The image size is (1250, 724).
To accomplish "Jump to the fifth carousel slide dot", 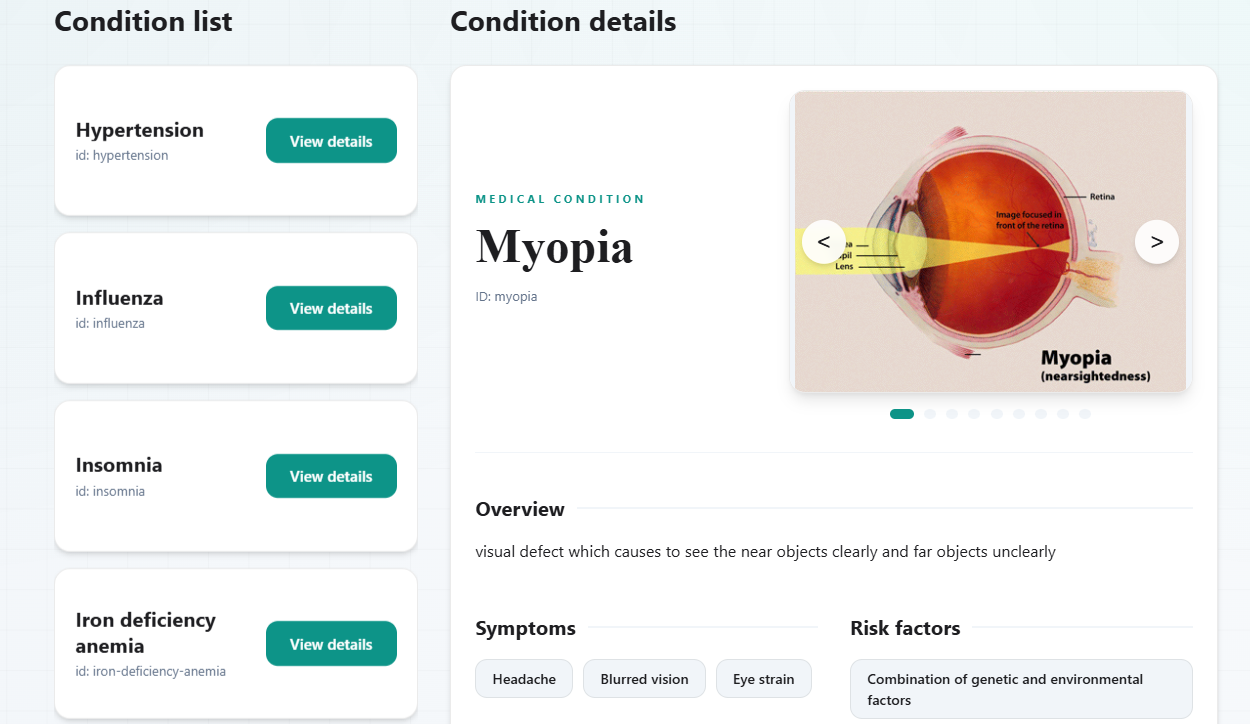I will 996,413.
